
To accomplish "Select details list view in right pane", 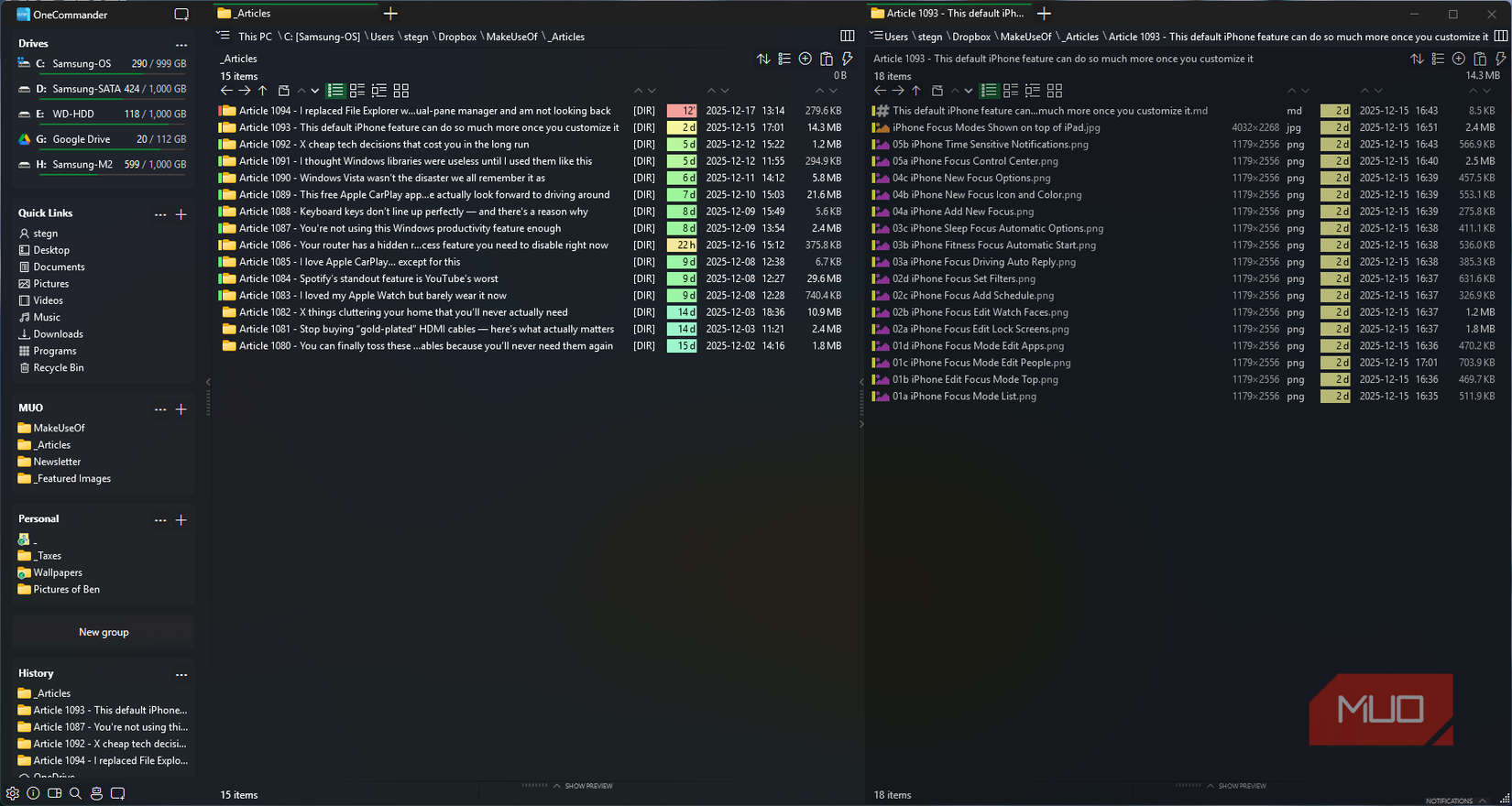I will (x=989, y=91).
